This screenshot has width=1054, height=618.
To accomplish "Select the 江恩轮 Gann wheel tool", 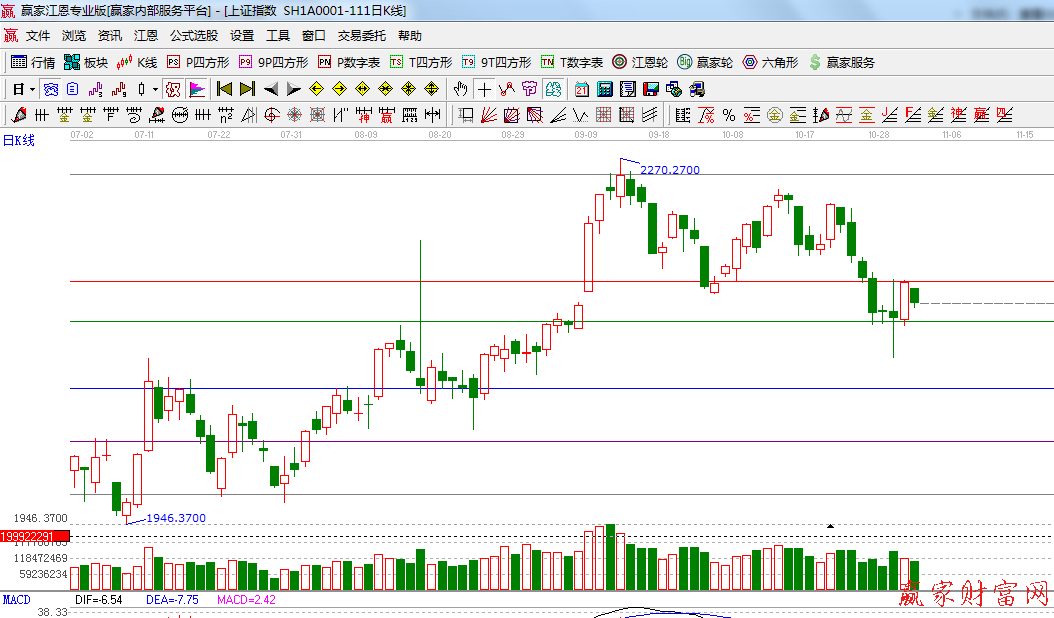I will point(640,62).
